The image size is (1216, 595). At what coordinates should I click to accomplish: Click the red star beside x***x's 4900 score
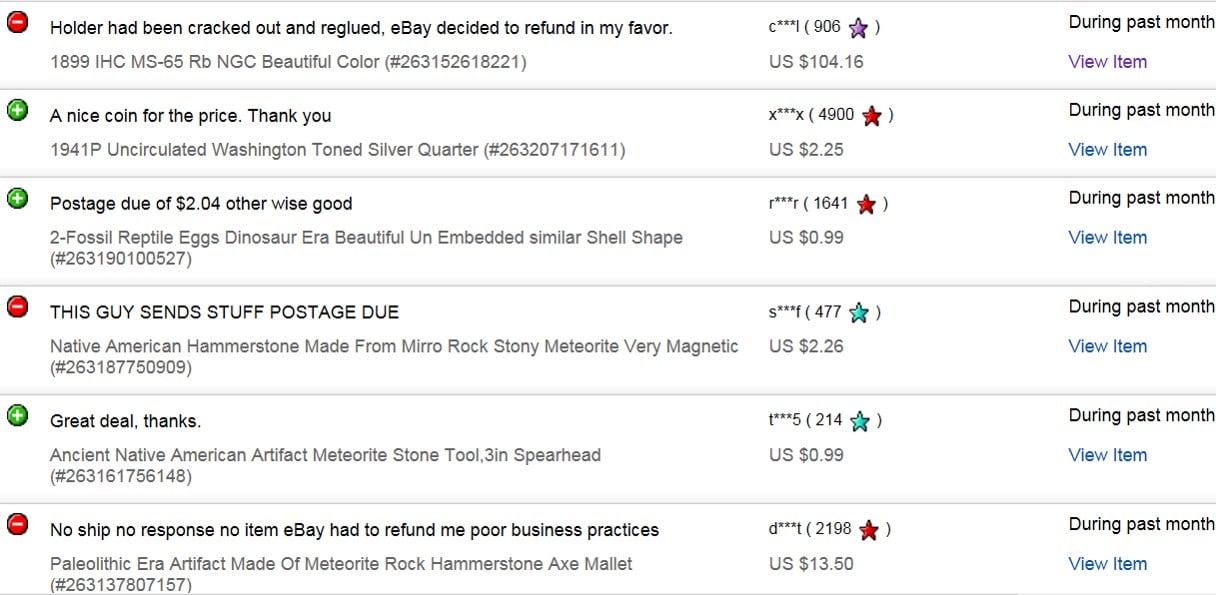872,116
